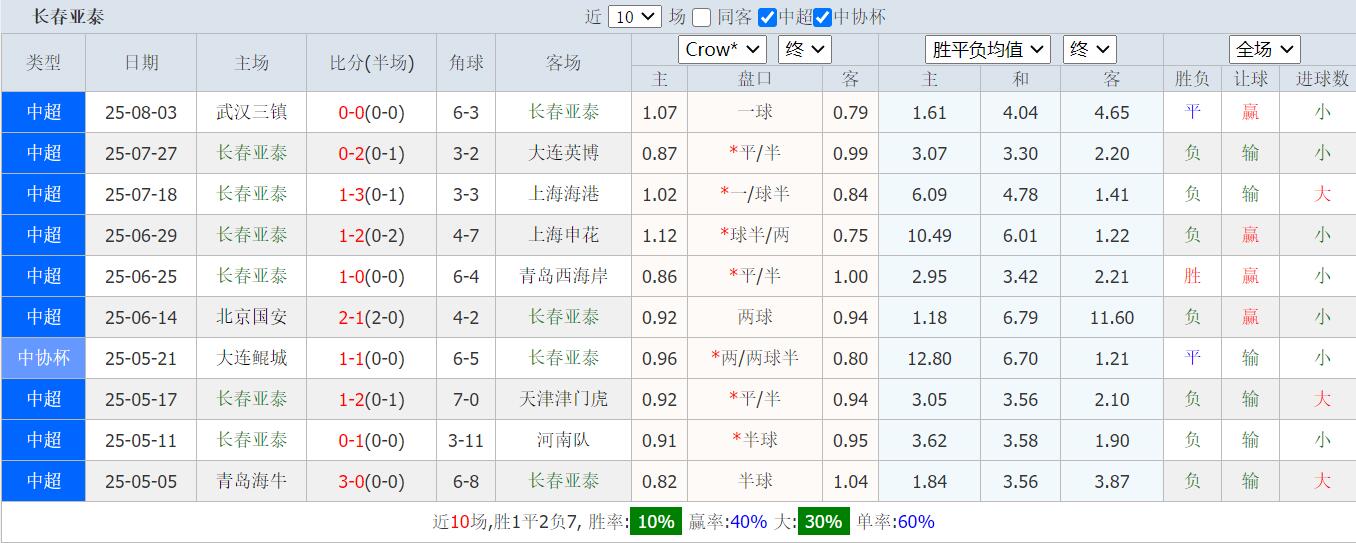Open the recent matches count dropdown
The width and height of the screenshot is (1356, 543).
click(635, 17)
